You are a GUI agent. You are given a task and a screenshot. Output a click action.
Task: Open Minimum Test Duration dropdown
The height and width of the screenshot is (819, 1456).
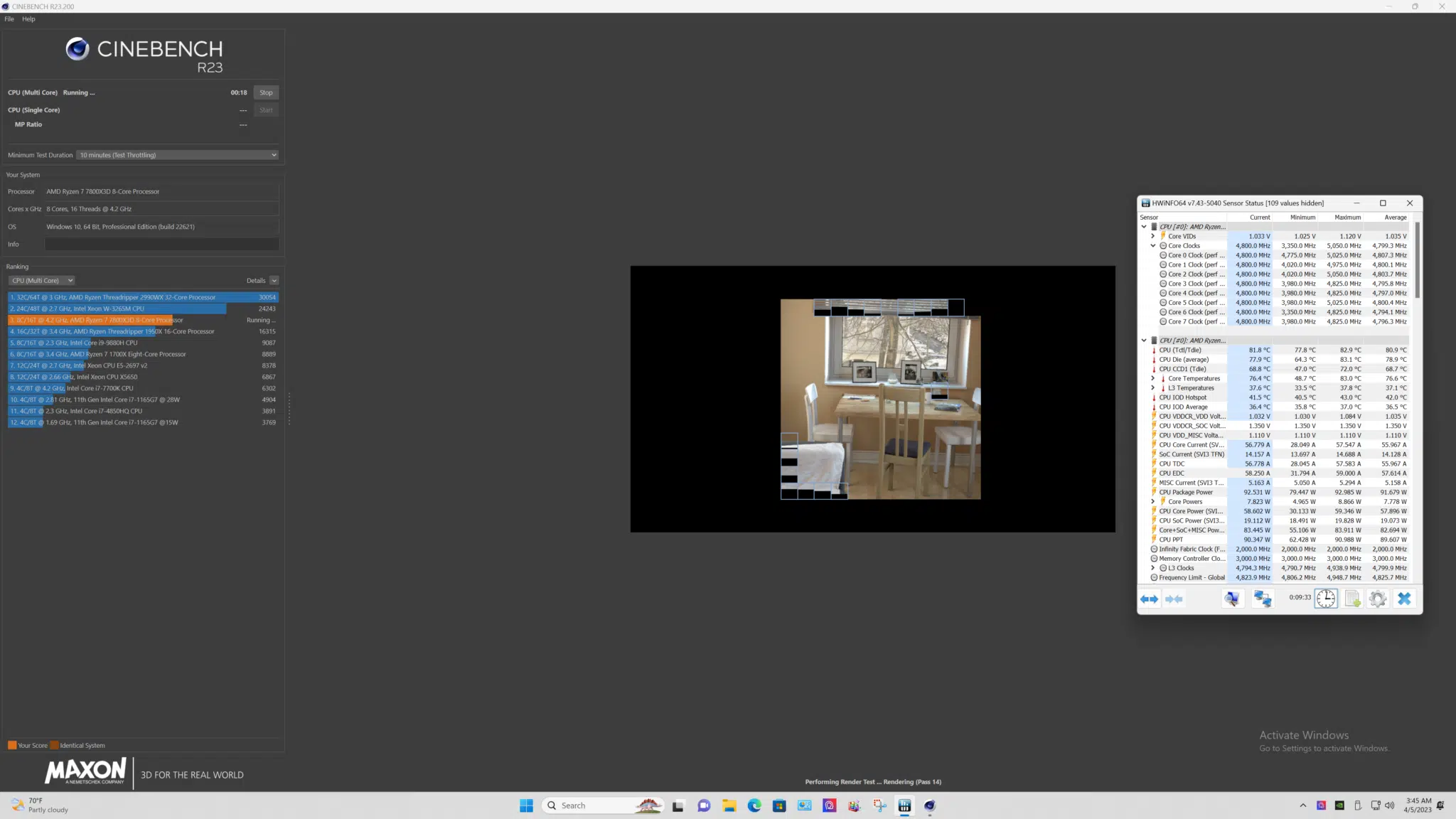(x=178, y=155)
